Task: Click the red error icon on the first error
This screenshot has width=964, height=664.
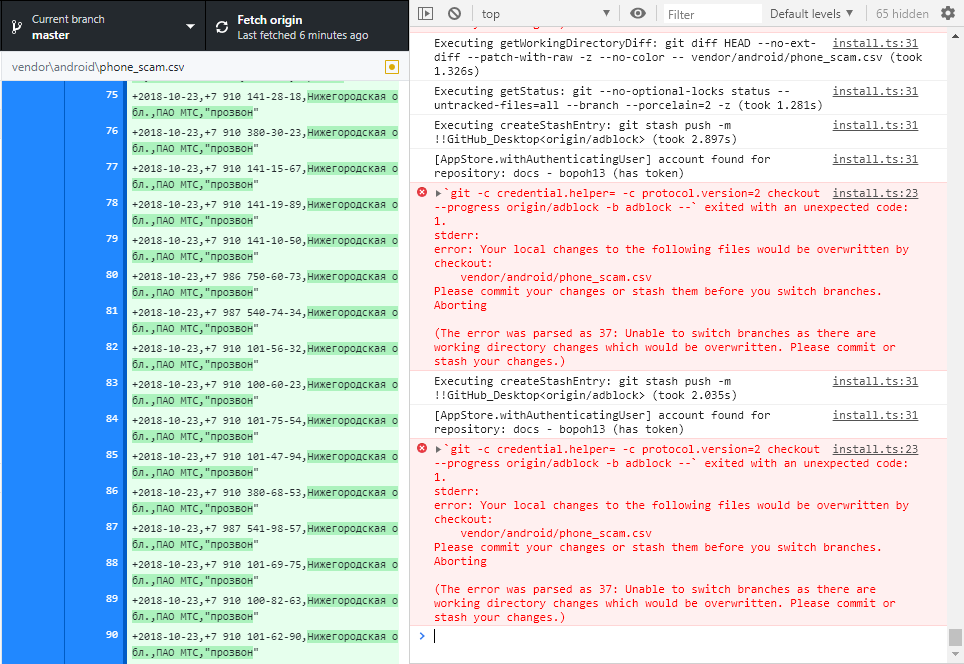Action: (421, 194)
